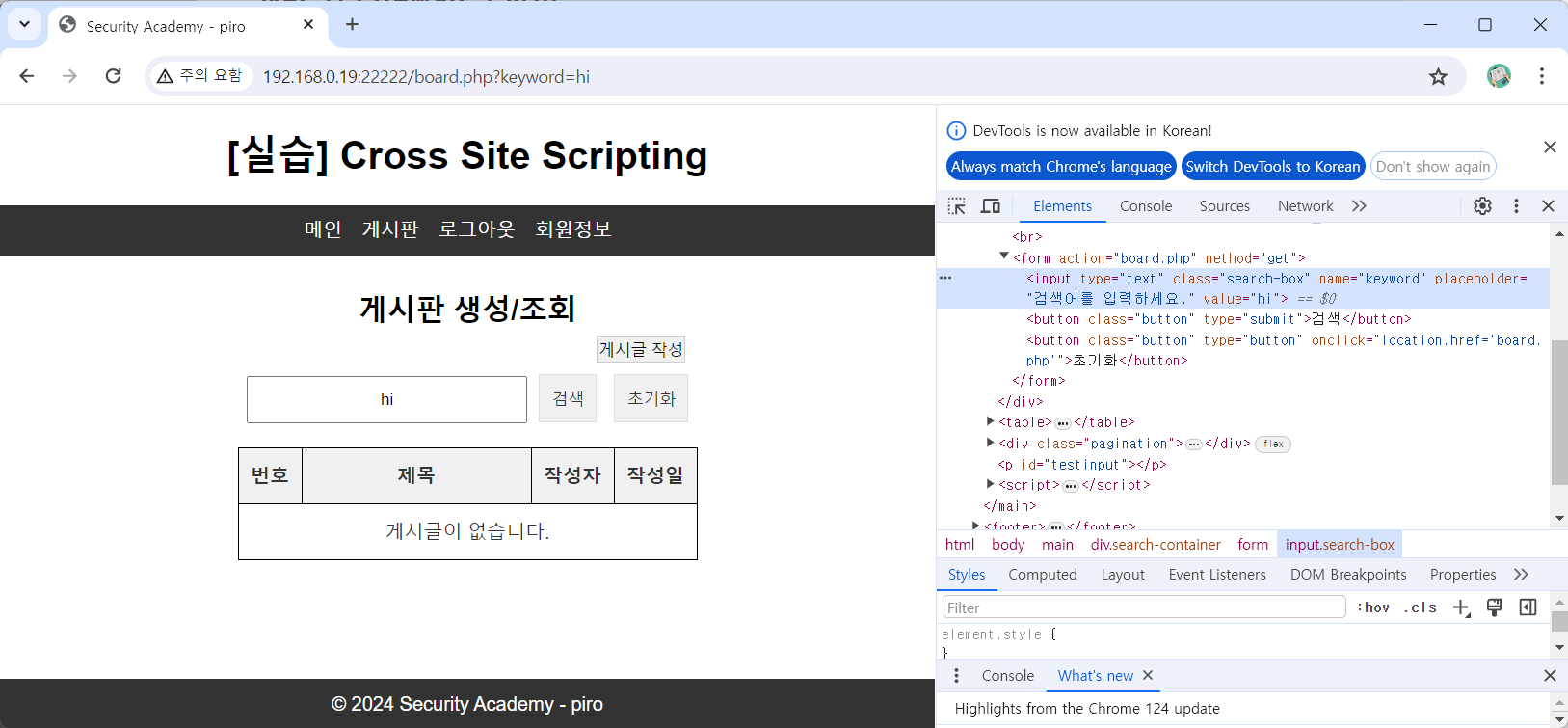Image resolution: width=1568 pixels, height=728 pixels.
Task: Toggle computed styles sidebar icon
Action: click(x=1528, y=607)
